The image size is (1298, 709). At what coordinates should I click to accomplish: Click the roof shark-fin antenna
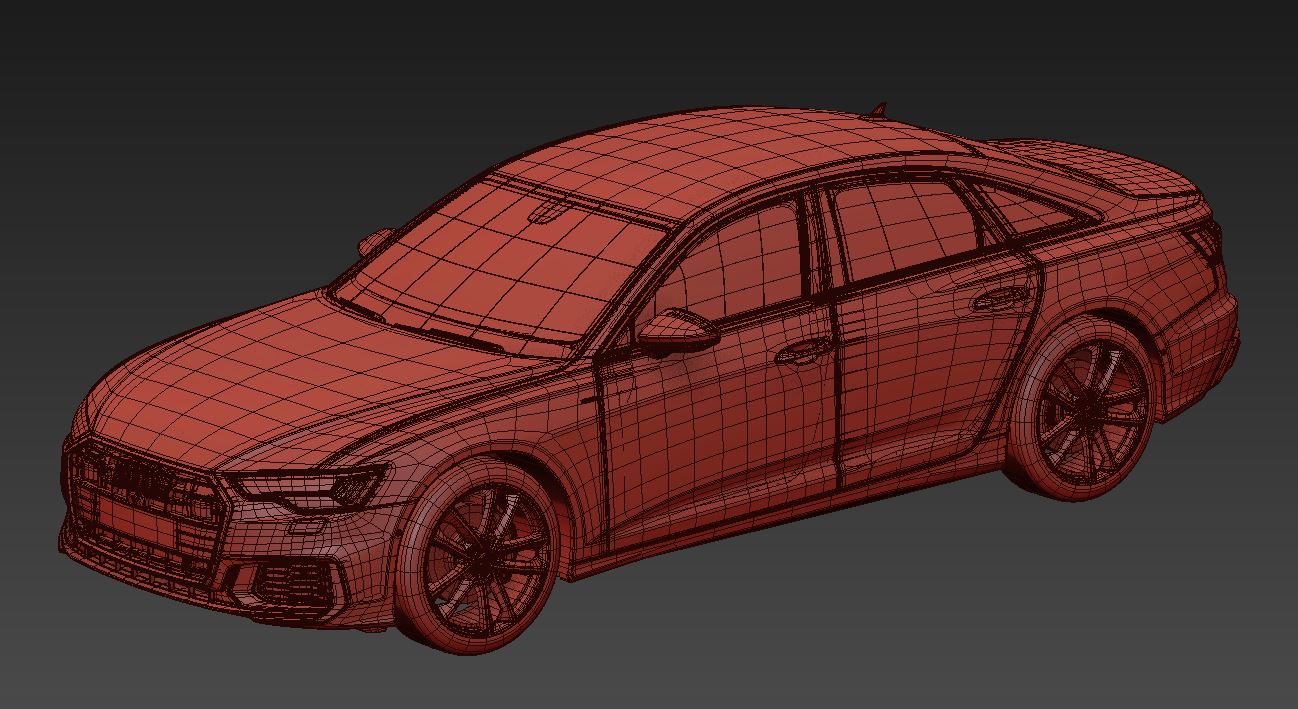(875, 109)
